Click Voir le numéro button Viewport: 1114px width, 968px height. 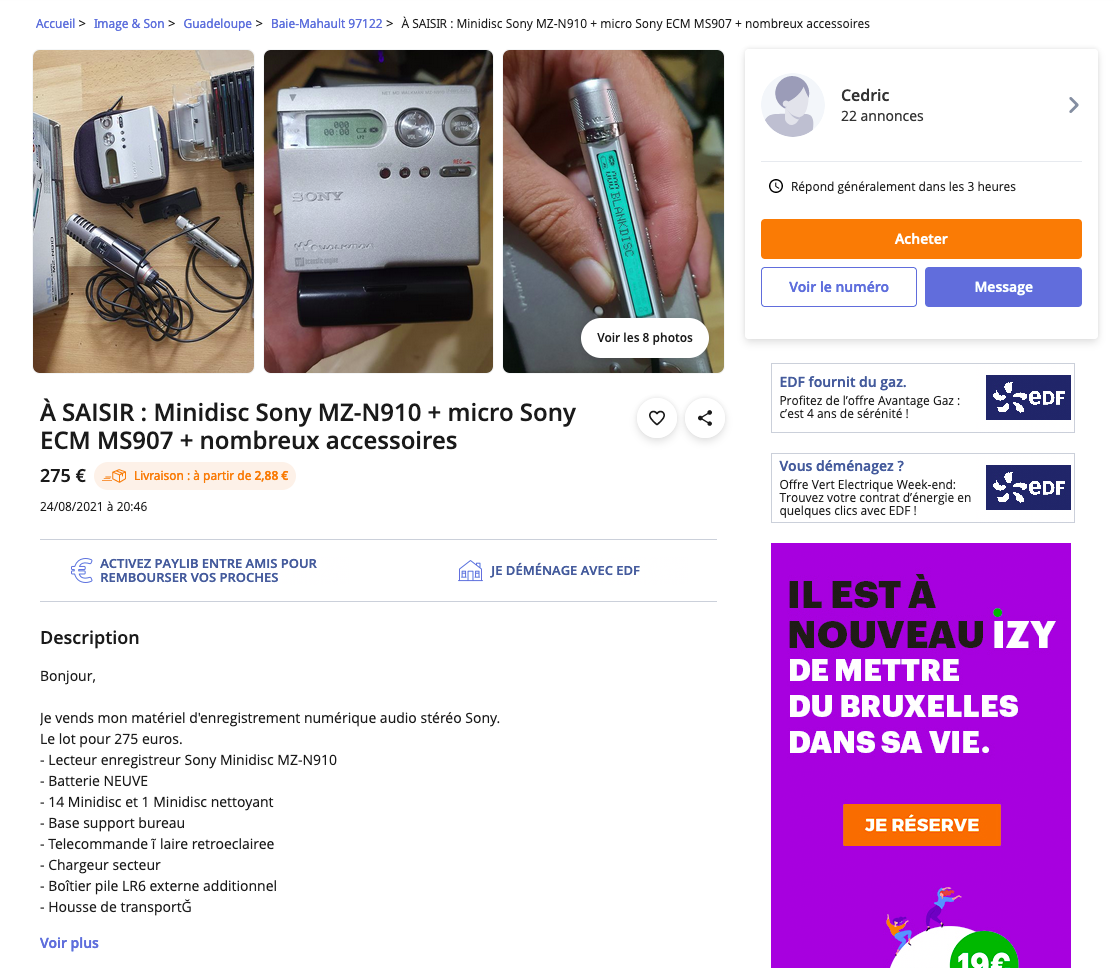[x=838, y=287]
